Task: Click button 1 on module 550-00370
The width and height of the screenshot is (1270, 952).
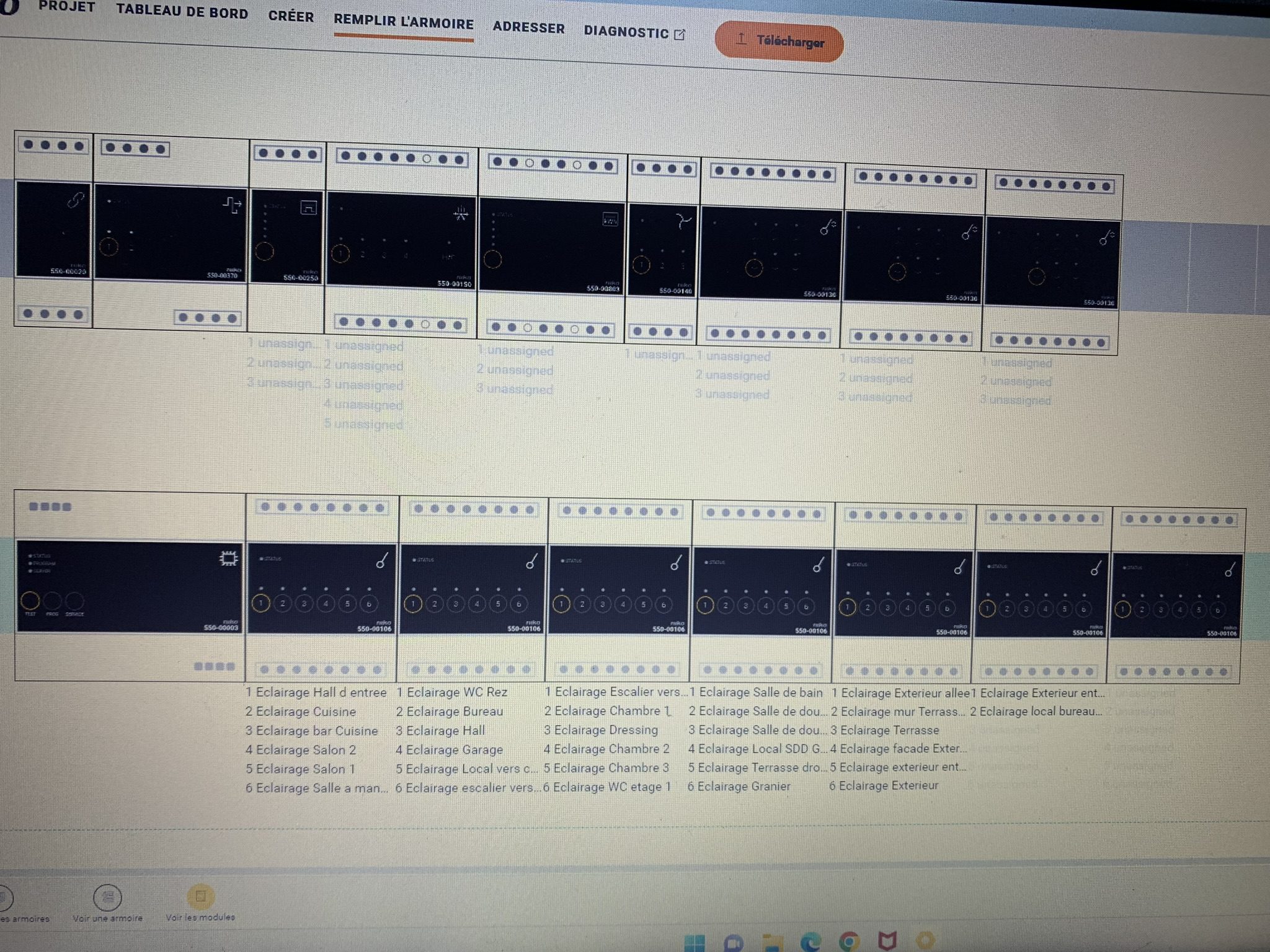Action: click(109, 247)
